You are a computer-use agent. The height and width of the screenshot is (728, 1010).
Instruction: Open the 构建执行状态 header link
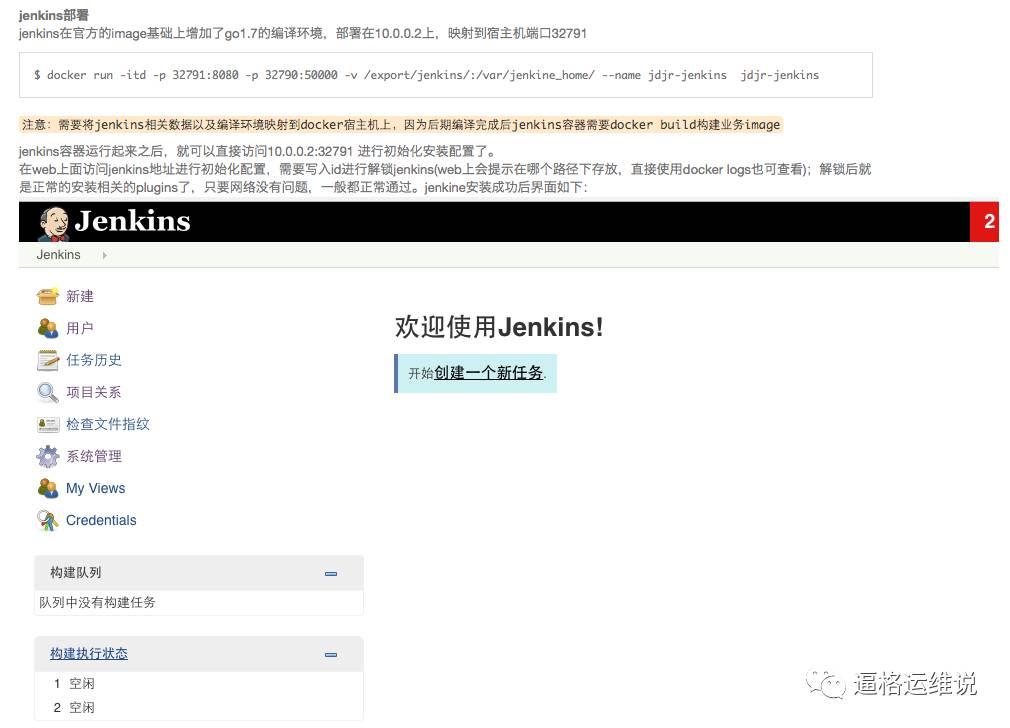point(89,654)
